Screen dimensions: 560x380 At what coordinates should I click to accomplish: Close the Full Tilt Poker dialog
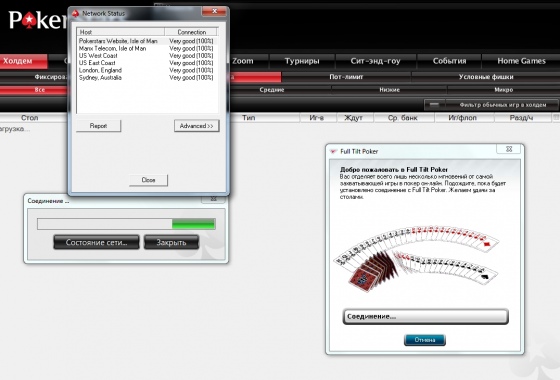509,149
